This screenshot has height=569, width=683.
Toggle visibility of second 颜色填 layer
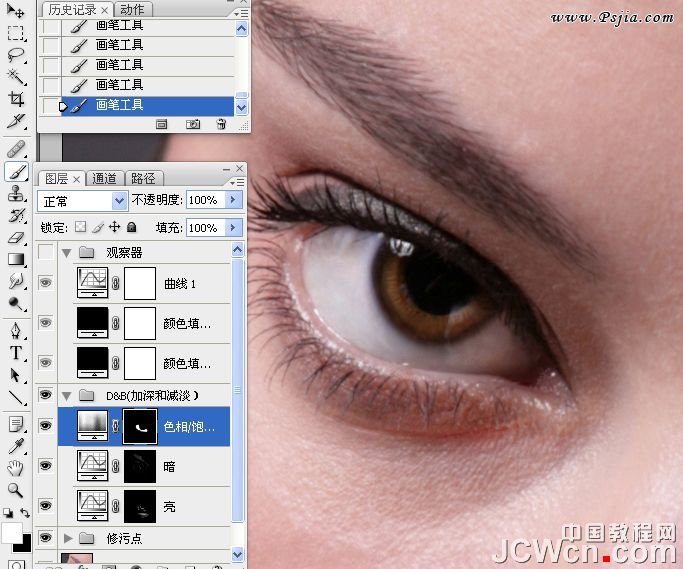(x=45, y=362)
